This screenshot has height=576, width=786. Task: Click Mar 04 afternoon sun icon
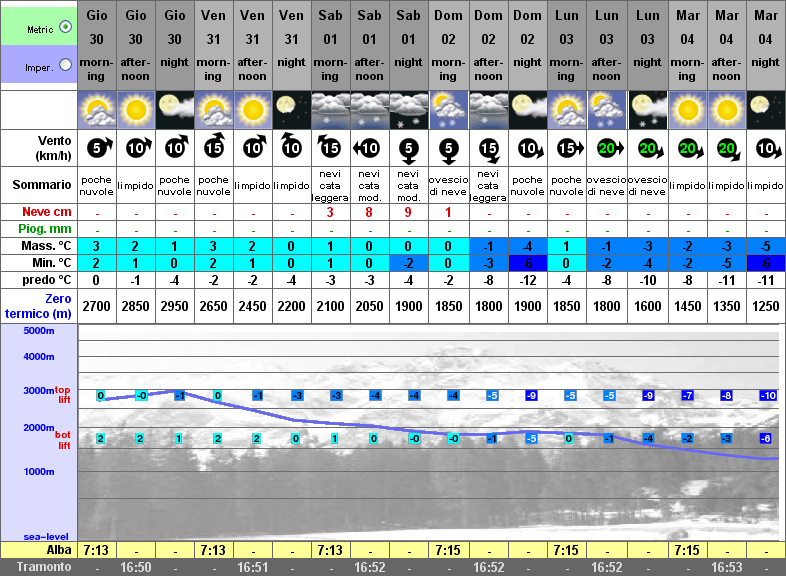[727, 110]
